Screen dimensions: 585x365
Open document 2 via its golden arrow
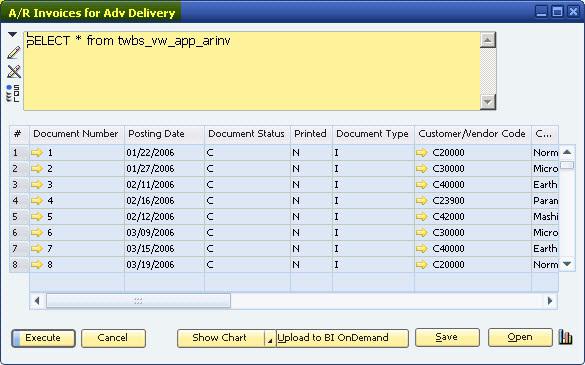37,168
